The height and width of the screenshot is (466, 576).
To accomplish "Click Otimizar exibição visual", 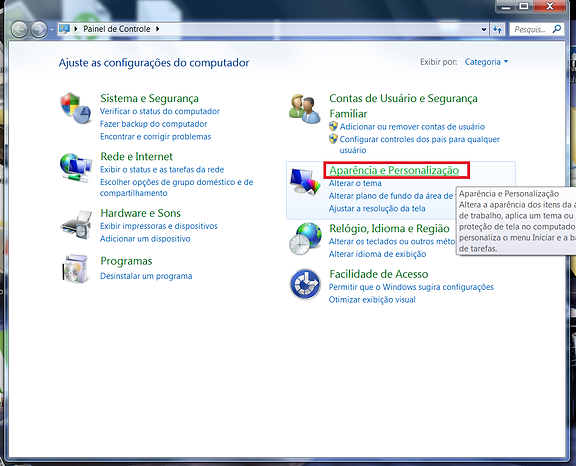I will click(372, 299).
